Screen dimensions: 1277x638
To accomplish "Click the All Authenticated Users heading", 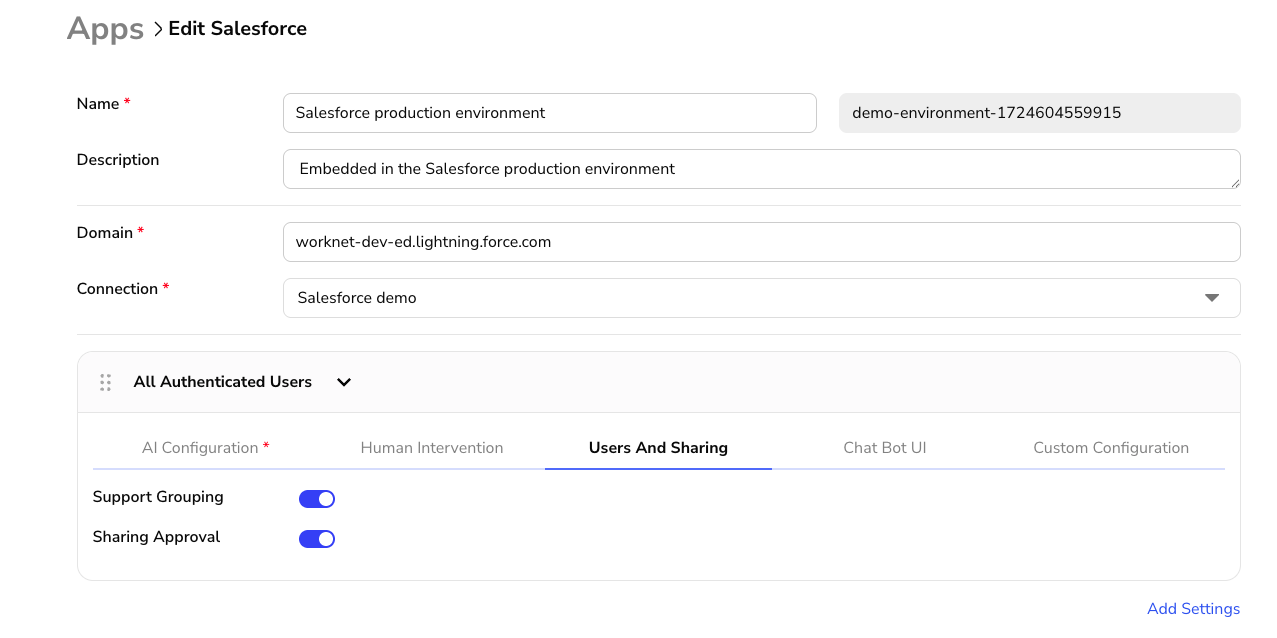I will point(223,382).
